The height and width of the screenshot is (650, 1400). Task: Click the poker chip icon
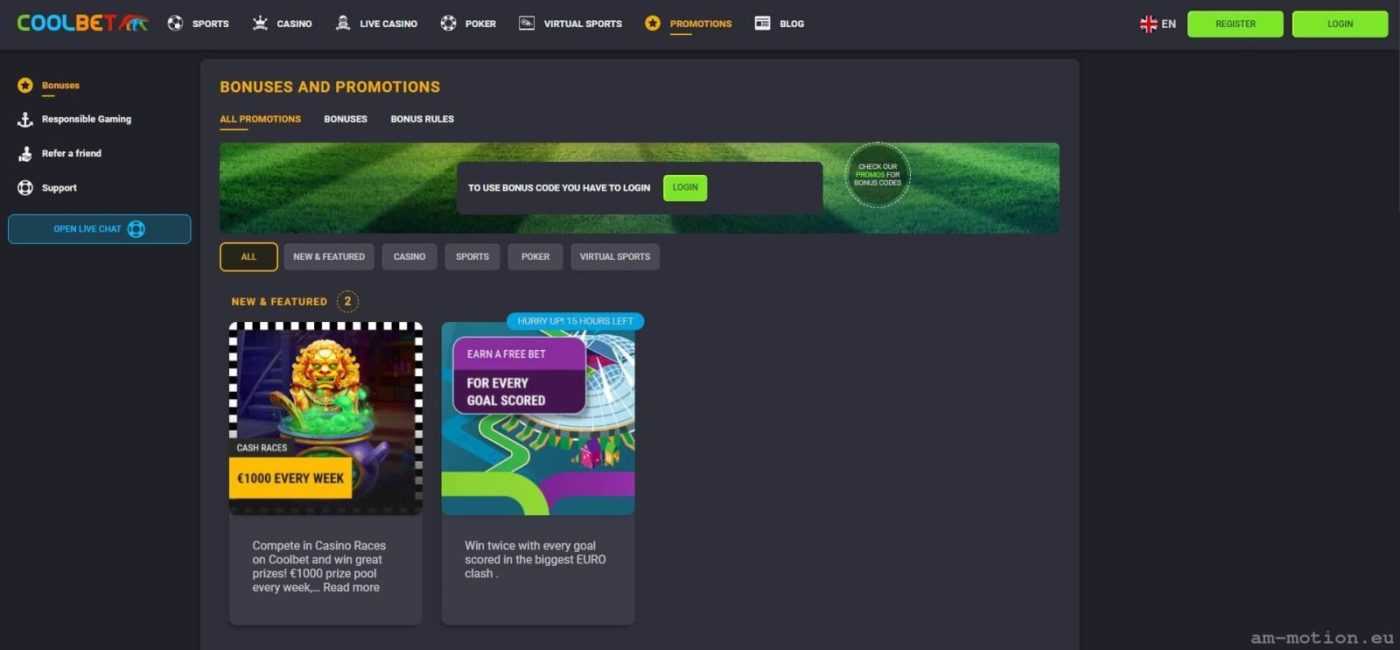448,23
